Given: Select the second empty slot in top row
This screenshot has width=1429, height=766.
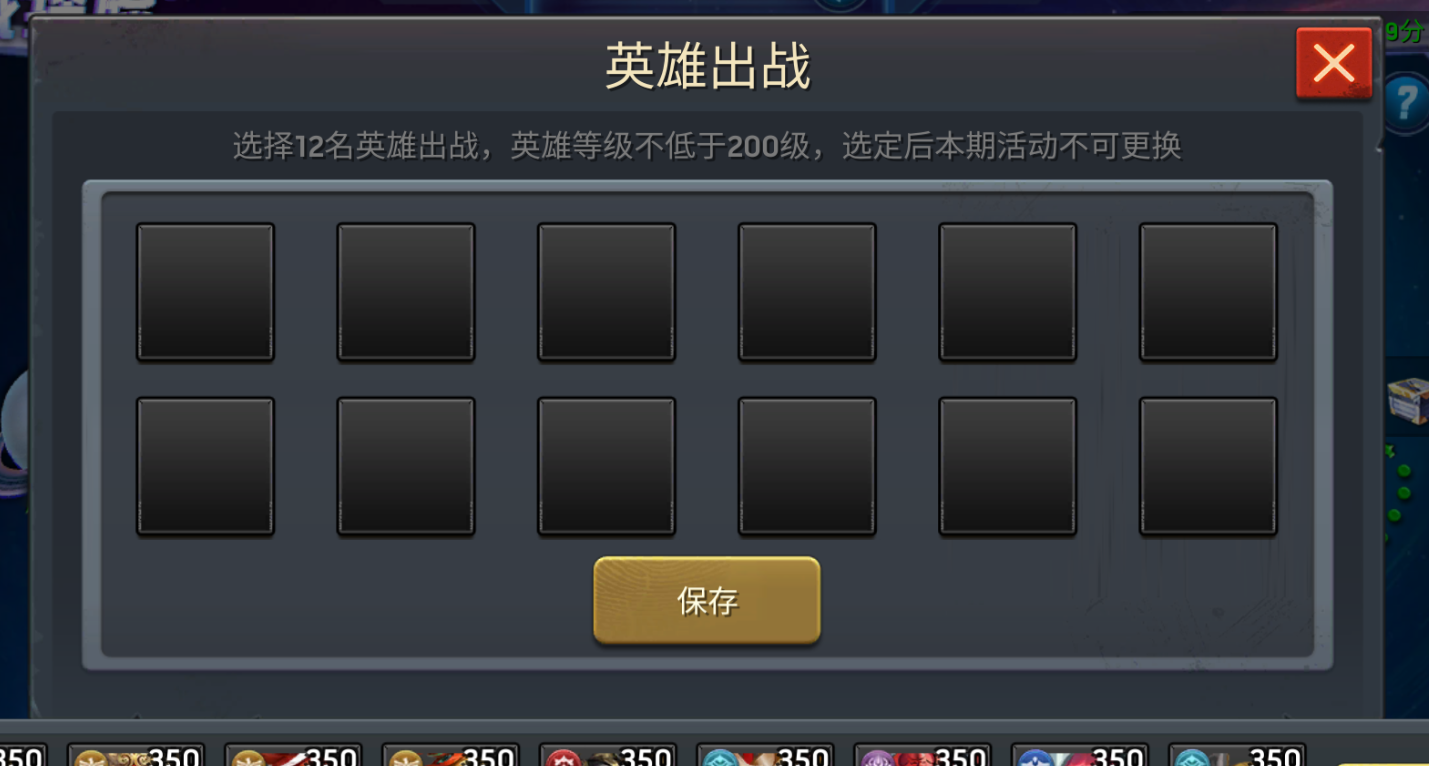Looking at the screenshot, I should point(406,292).
